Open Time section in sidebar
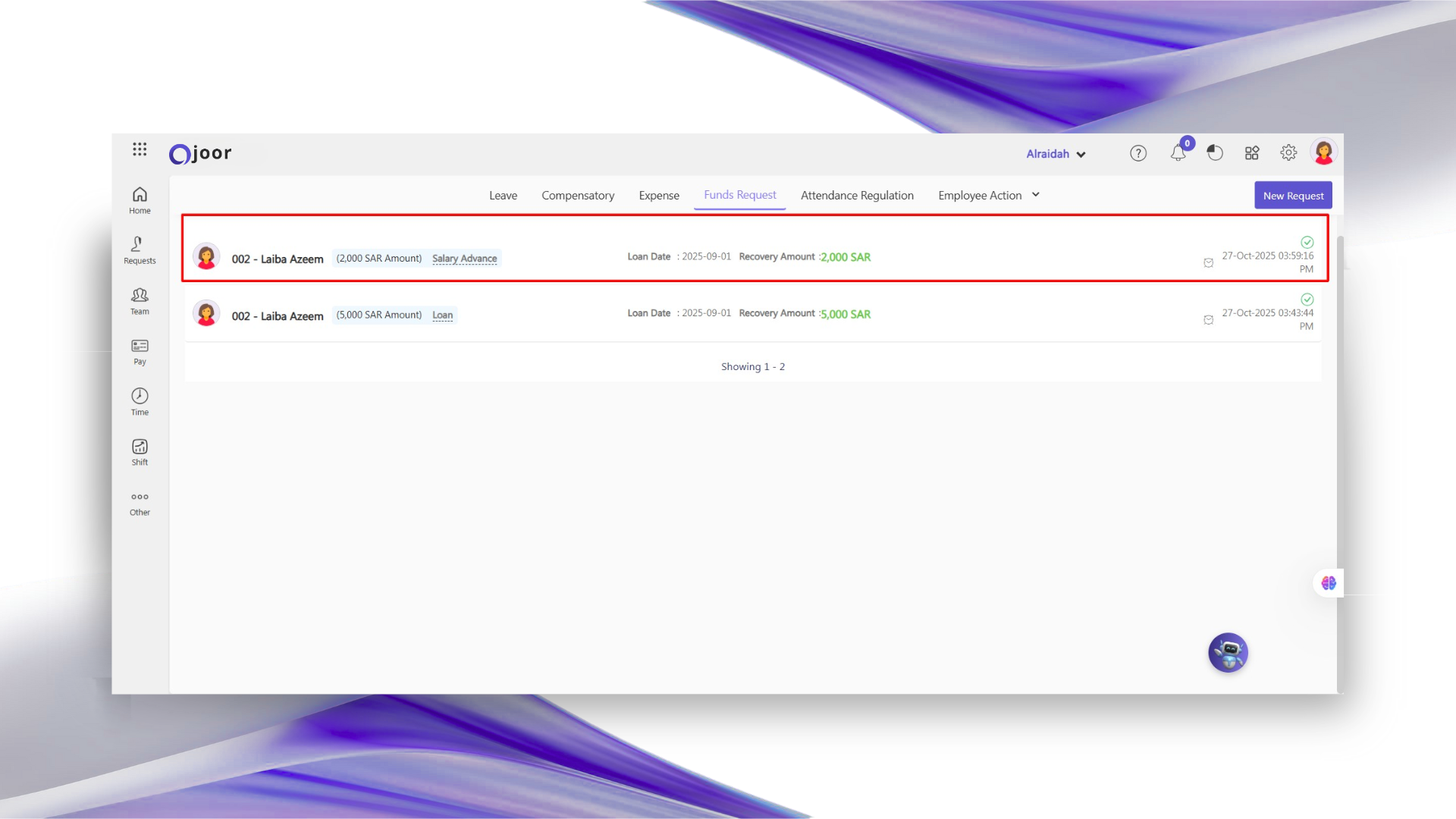1456x819 pixels. (x=140, y=402)
